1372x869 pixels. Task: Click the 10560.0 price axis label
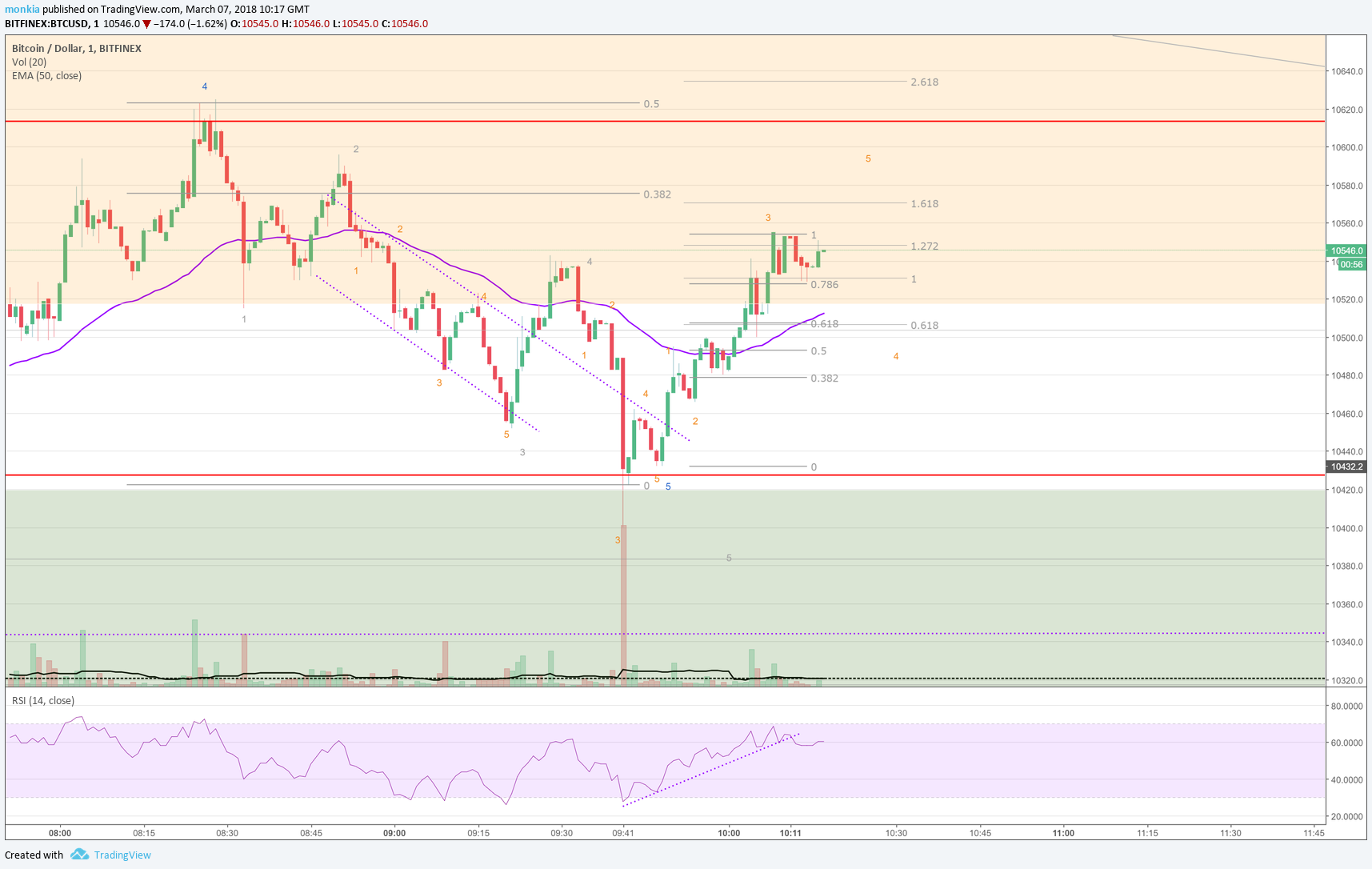click(1346, 223)
